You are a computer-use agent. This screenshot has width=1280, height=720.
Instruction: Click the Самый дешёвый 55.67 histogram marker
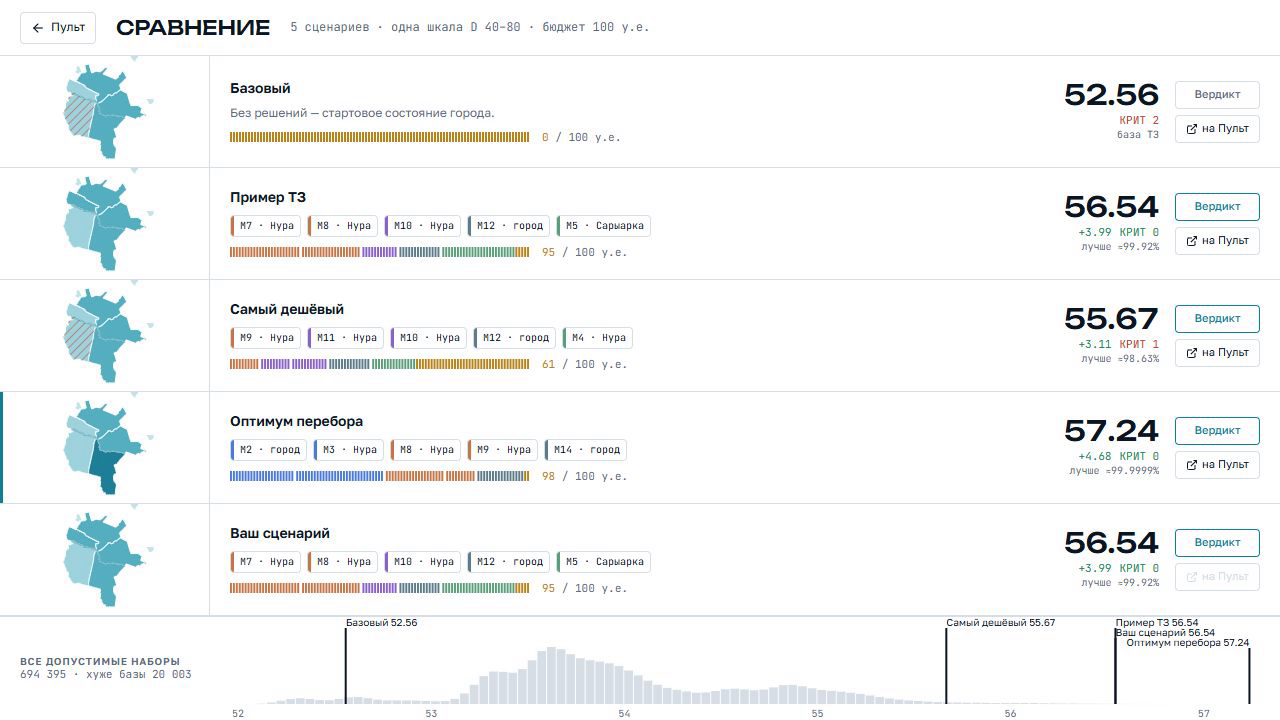946,665
